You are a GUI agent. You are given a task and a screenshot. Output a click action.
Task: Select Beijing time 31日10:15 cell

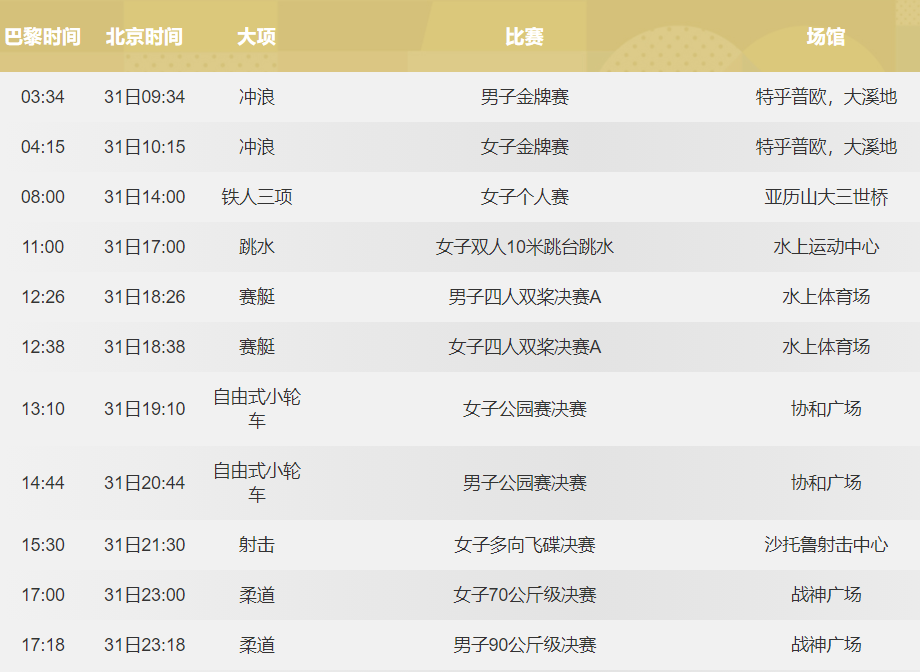click(144, 147)
